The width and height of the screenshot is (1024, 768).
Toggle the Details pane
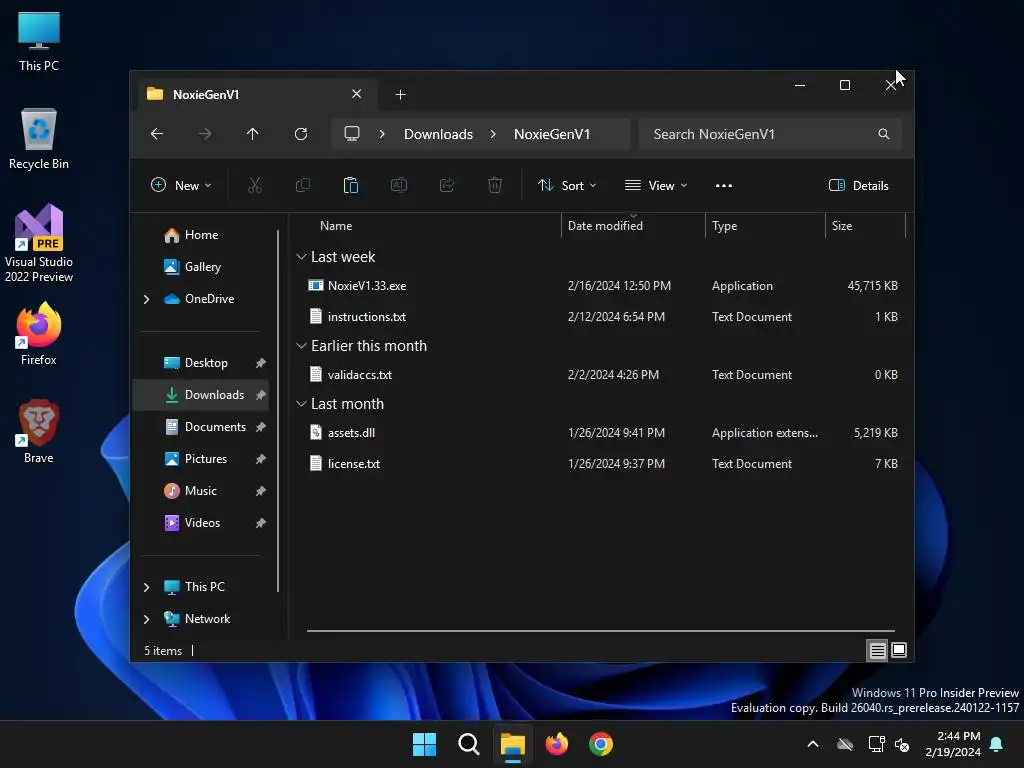pyautogui.click(x=858, y=185)
